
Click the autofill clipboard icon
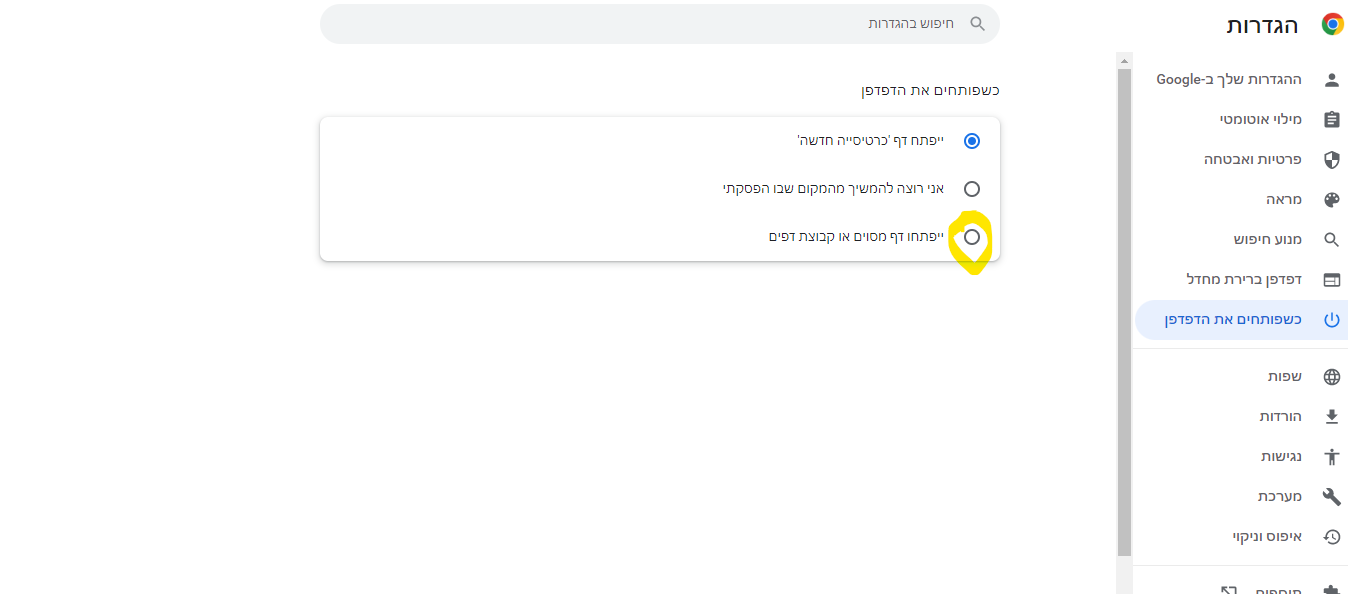1331,120
